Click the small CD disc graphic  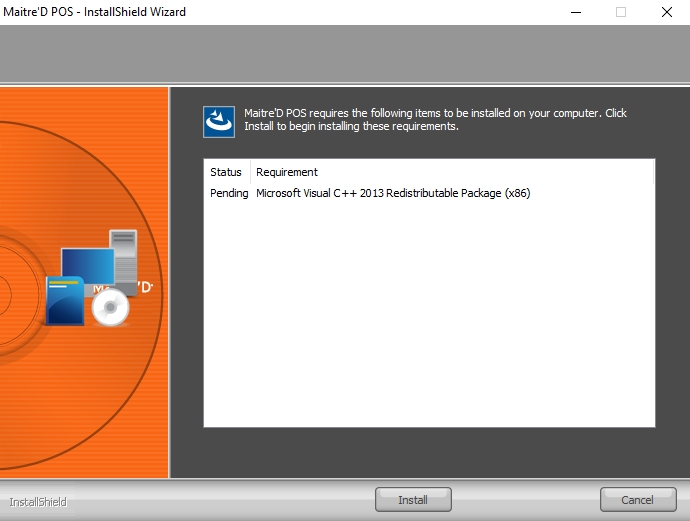(110, 309)
